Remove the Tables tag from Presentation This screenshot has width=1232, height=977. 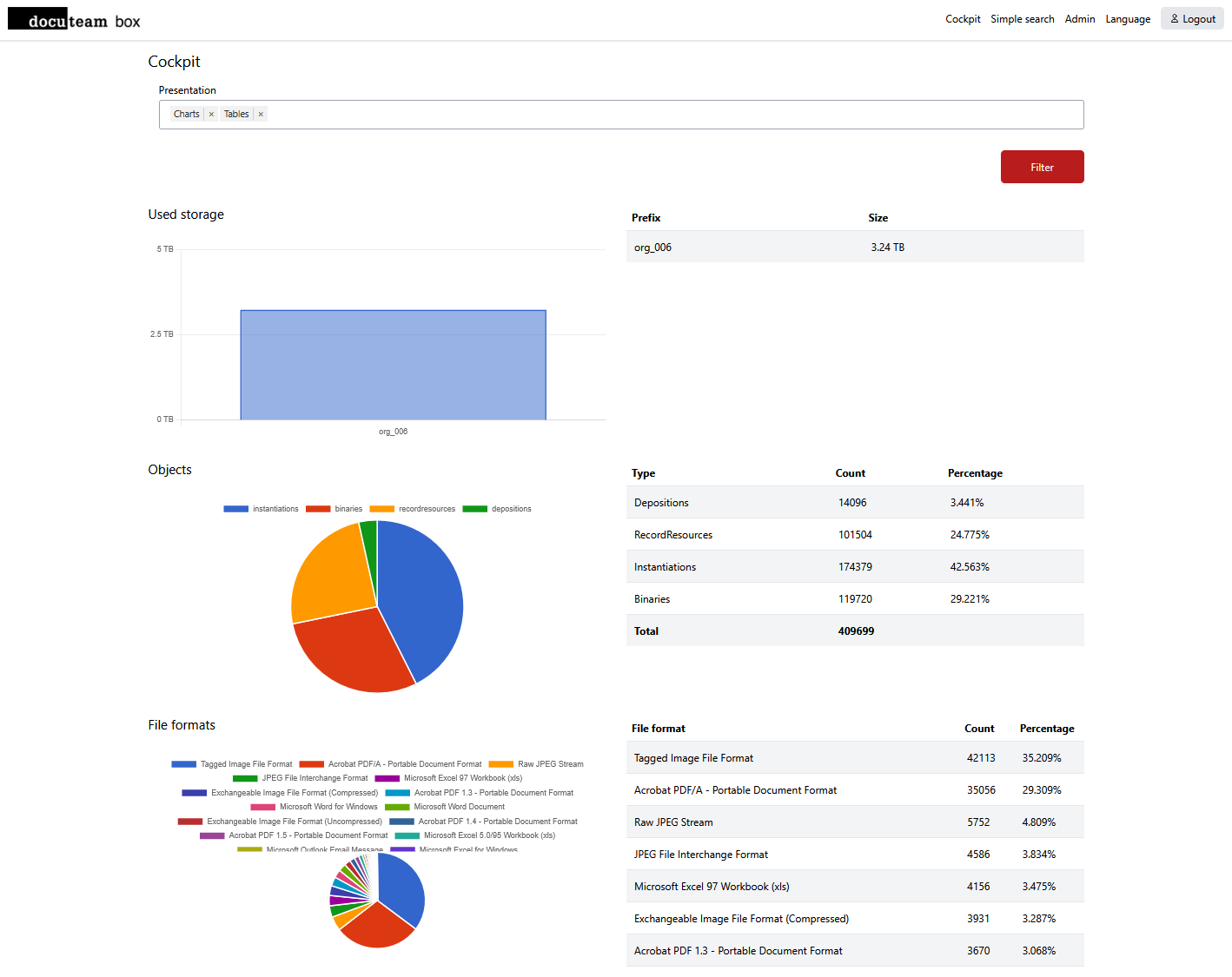[261, 115]
